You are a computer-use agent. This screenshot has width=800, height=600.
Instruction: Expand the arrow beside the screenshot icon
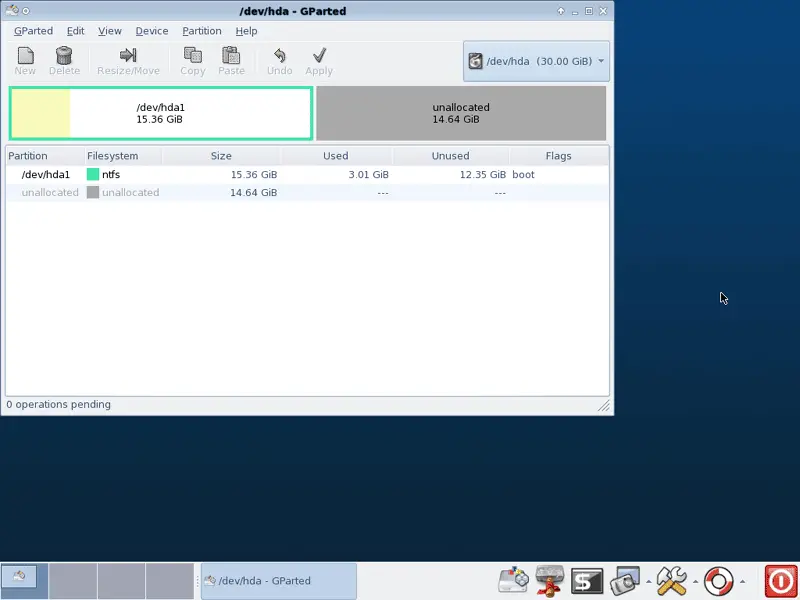coord(648,582)
